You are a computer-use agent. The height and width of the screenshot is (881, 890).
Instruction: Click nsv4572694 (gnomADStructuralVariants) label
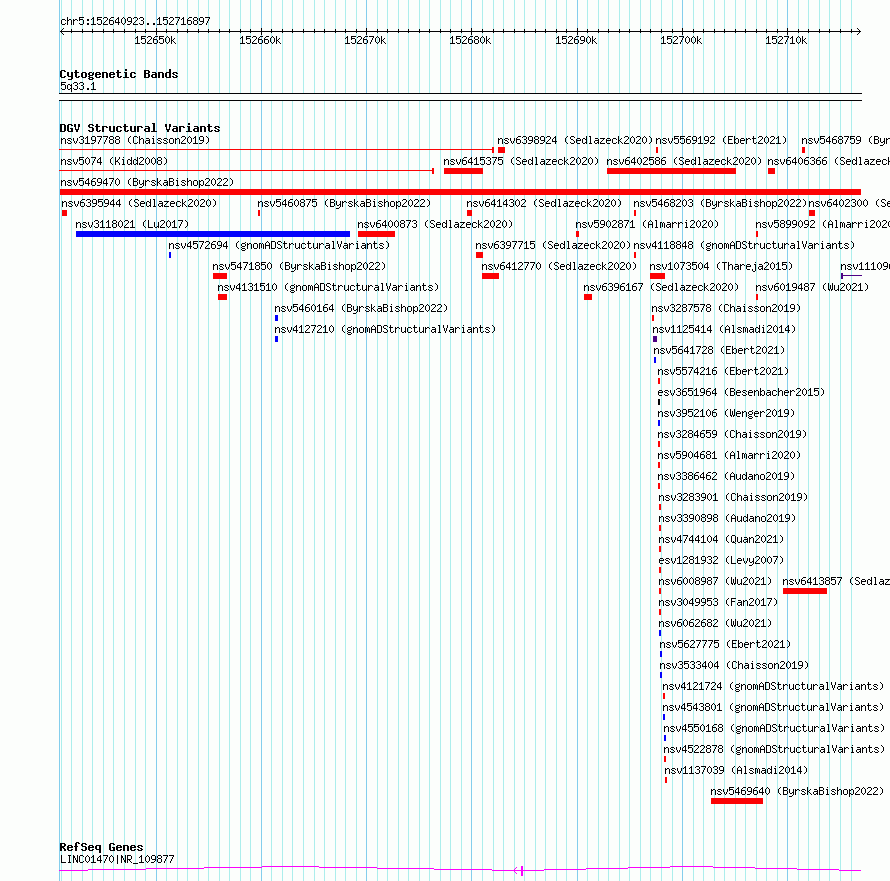click(279, 245)
